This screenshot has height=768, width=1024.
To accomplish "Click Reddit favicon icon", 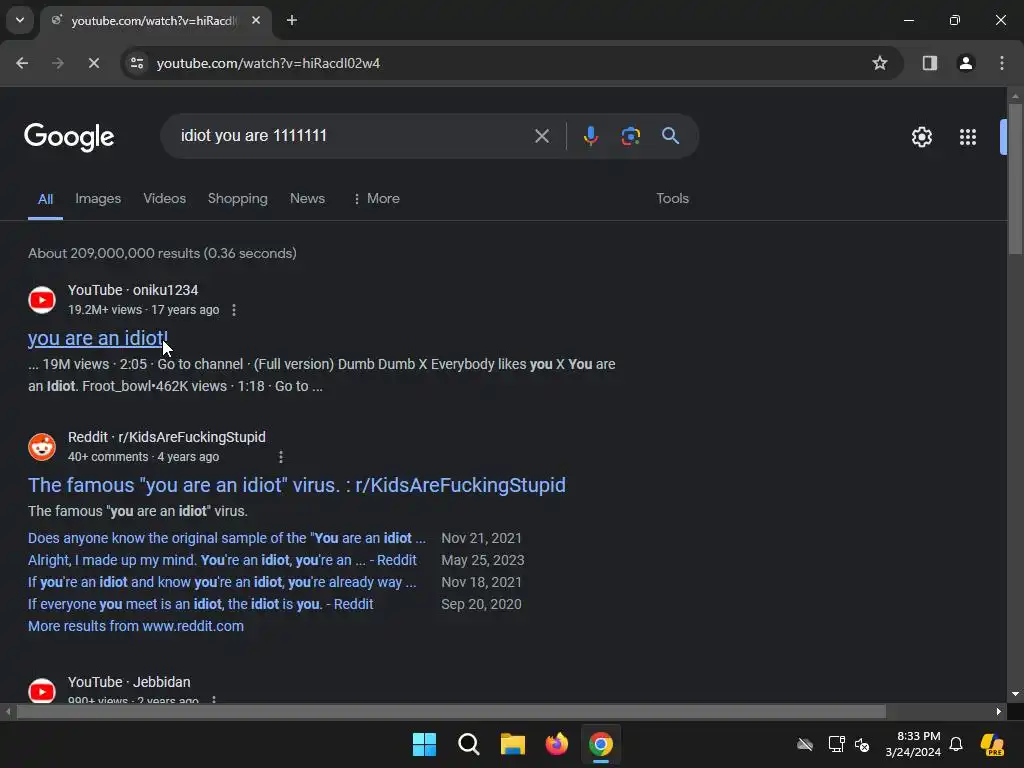I will (x=42, y=447).
